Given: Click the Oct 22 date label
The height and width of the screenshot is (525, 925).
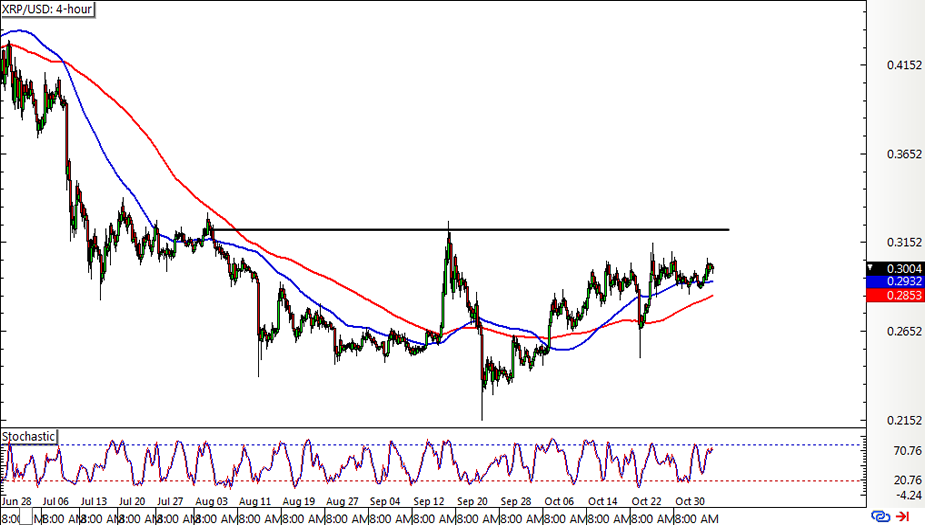Looking at the screenshot, I should (x=647, y=501).
